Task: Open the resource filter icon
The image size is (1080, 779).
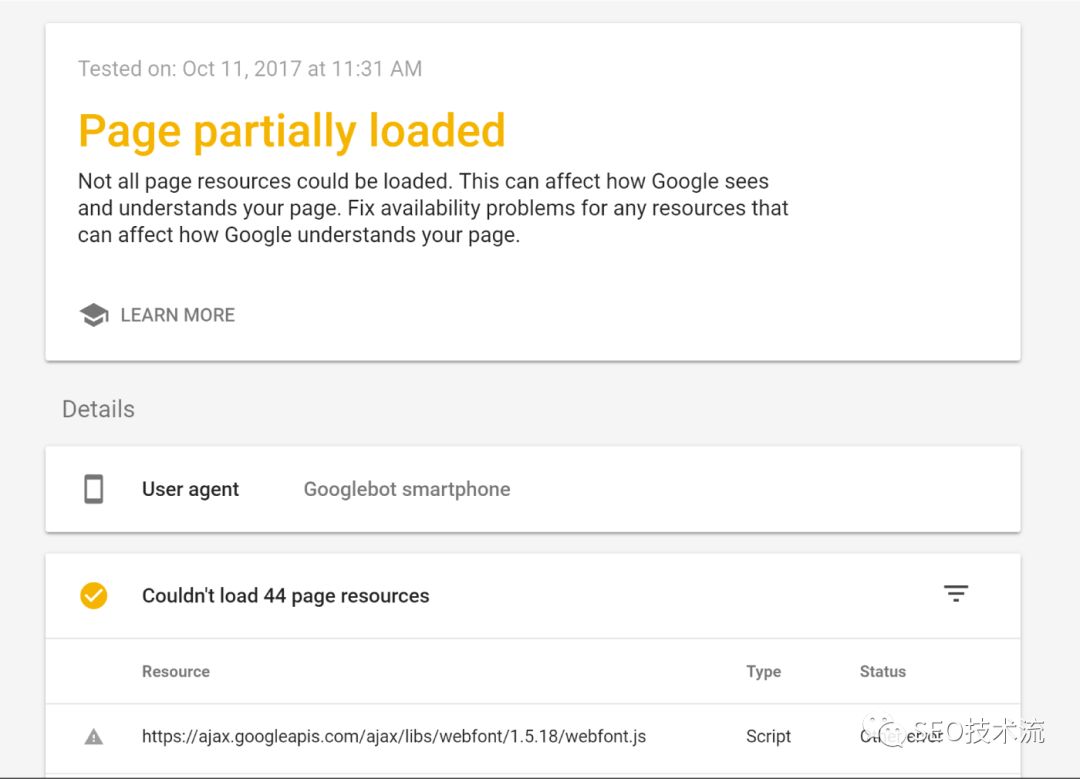Action: coord(956,594)
